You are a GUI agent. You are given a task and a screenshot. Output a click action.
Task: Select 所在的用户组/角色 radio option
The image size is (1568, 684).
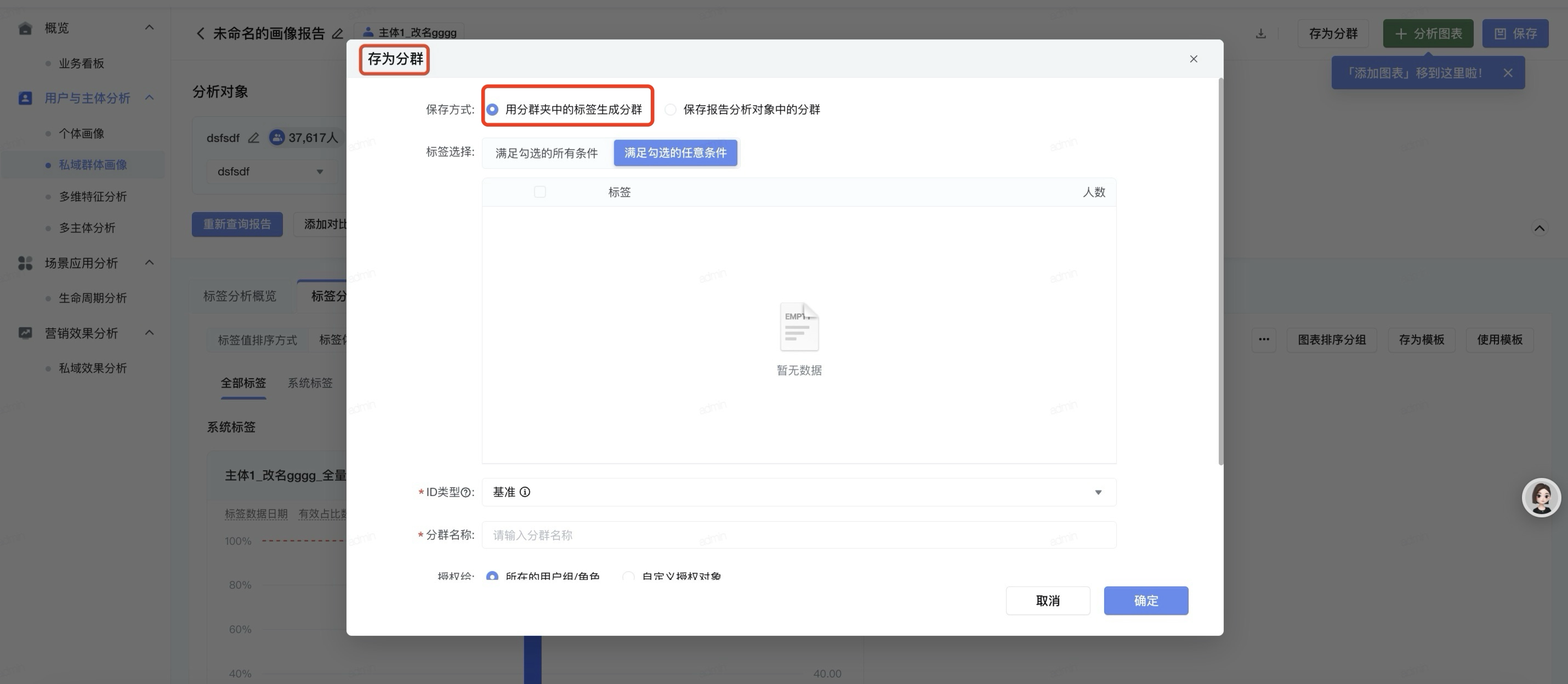(x=492, y=575)
